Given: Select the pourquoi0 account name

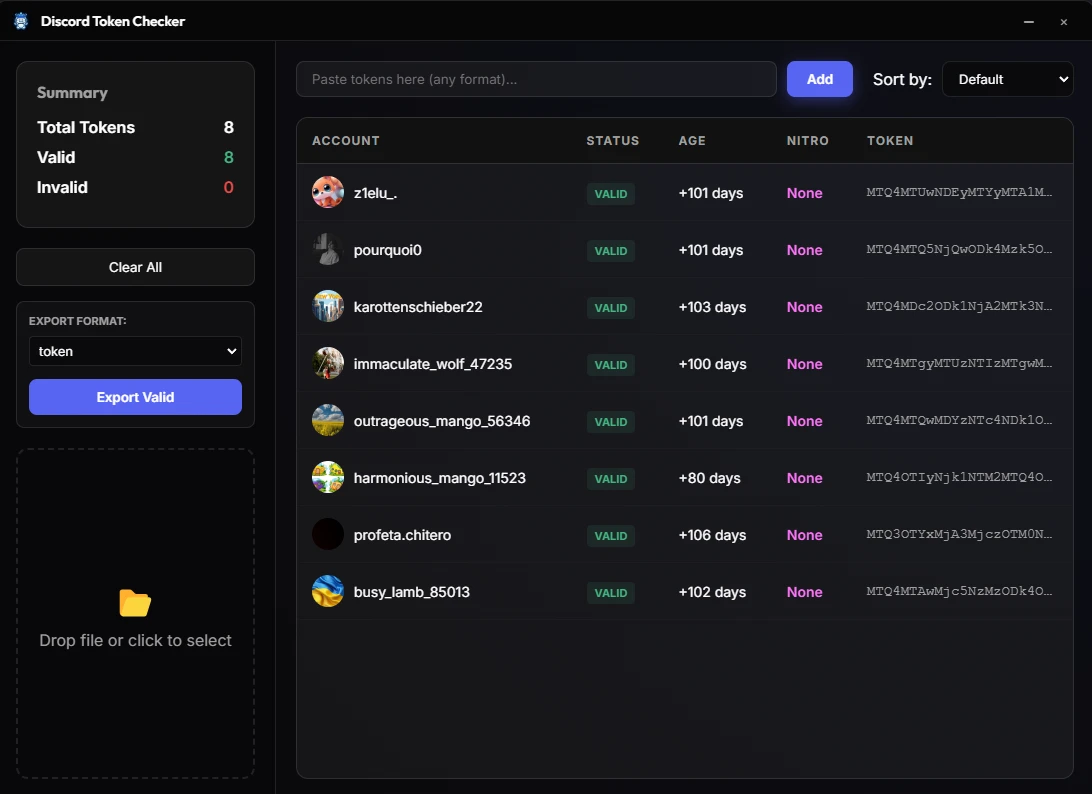Looking at the screenshot, I should tap(387, 250).
